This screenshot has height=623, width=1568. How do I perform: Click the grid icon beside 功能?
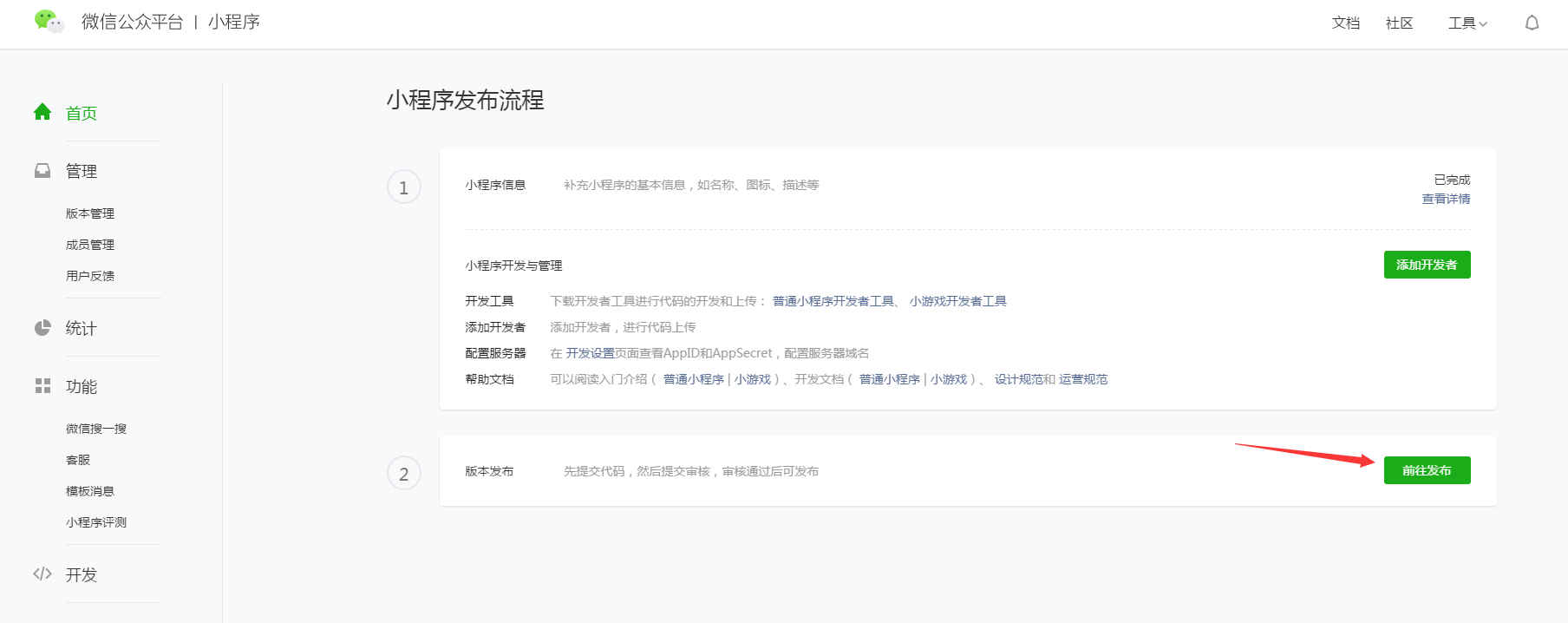coord(42,386)
